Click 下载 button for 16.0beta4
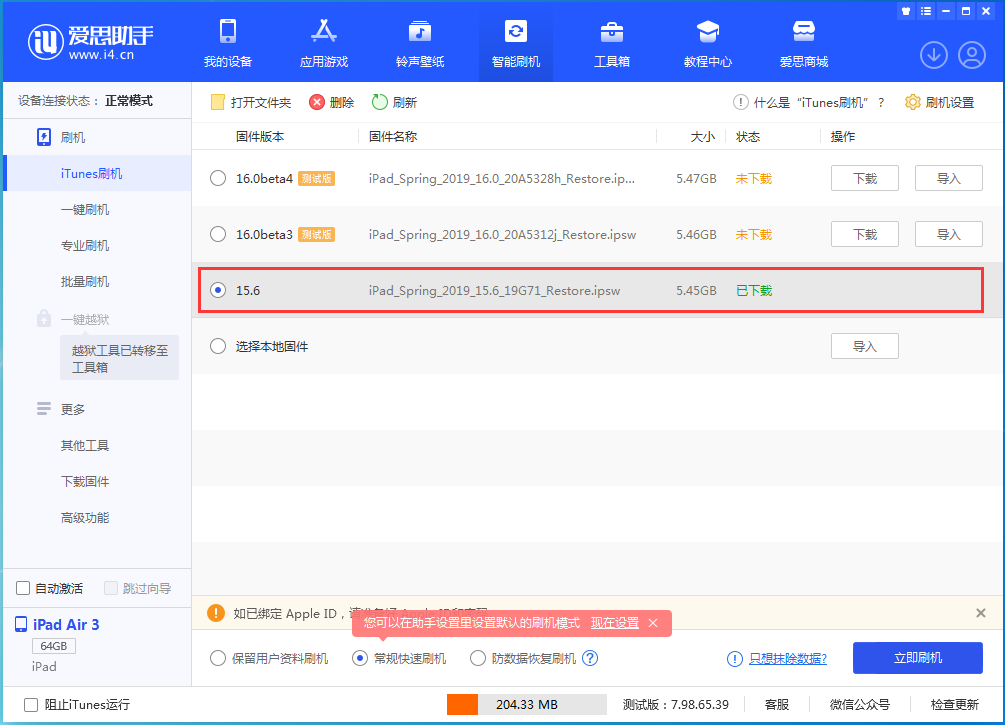 click(865, 178)
